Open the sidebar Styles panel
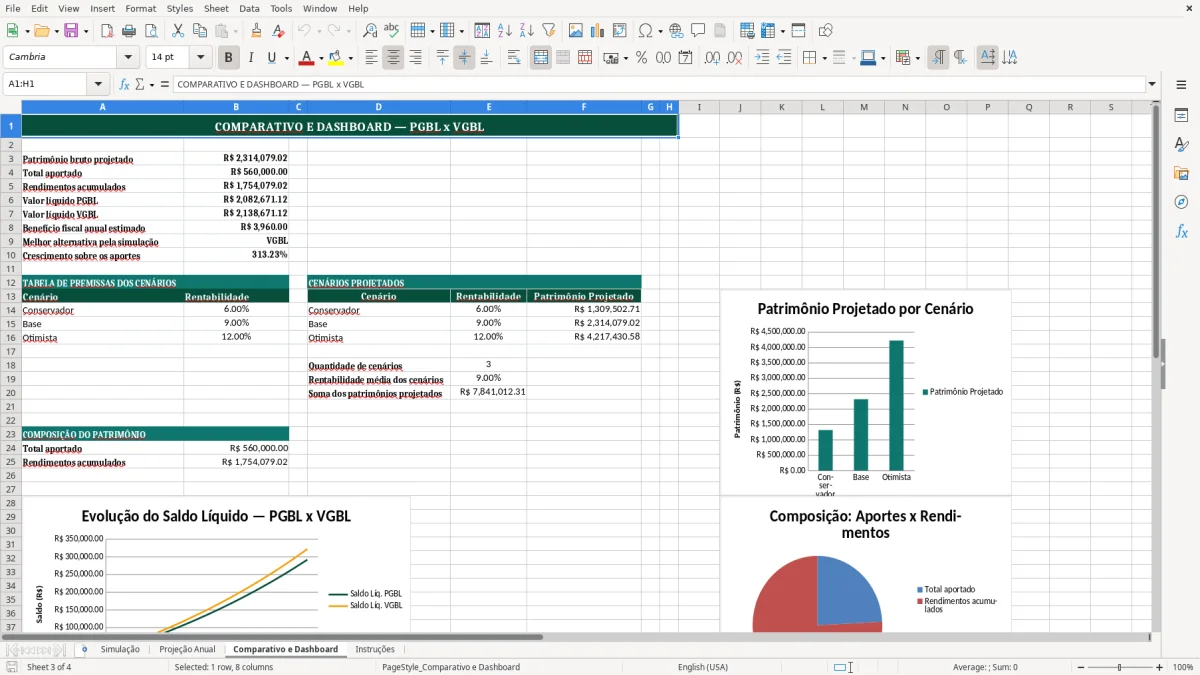The width and height of the screenshot is (1200, 675). pos(1181,145)
